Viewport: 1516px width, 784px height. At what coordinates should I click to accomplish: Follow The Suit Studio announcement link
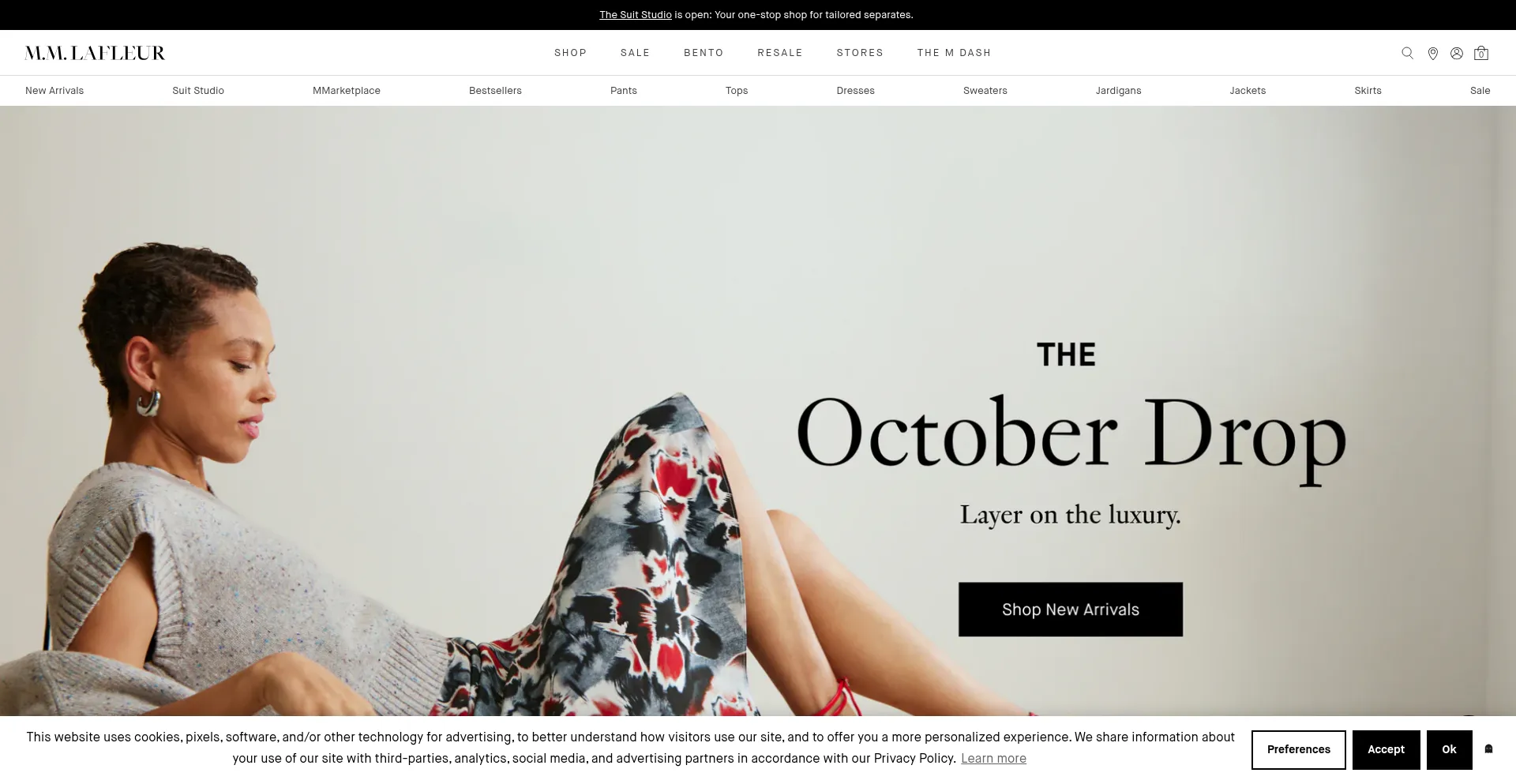click(x=636, y=15)
